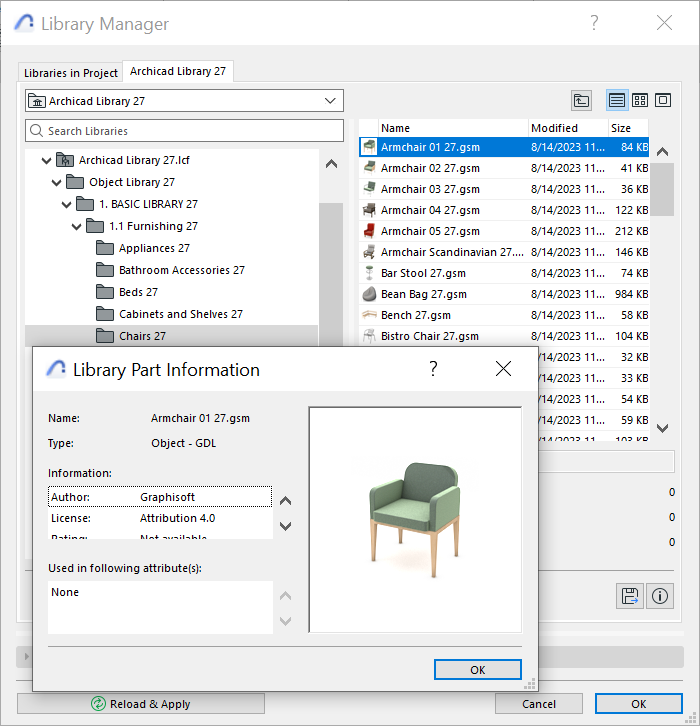Click the Bistro Chair 27 object icon
This screenshot has width=700, height=726.
pos(369,336)
